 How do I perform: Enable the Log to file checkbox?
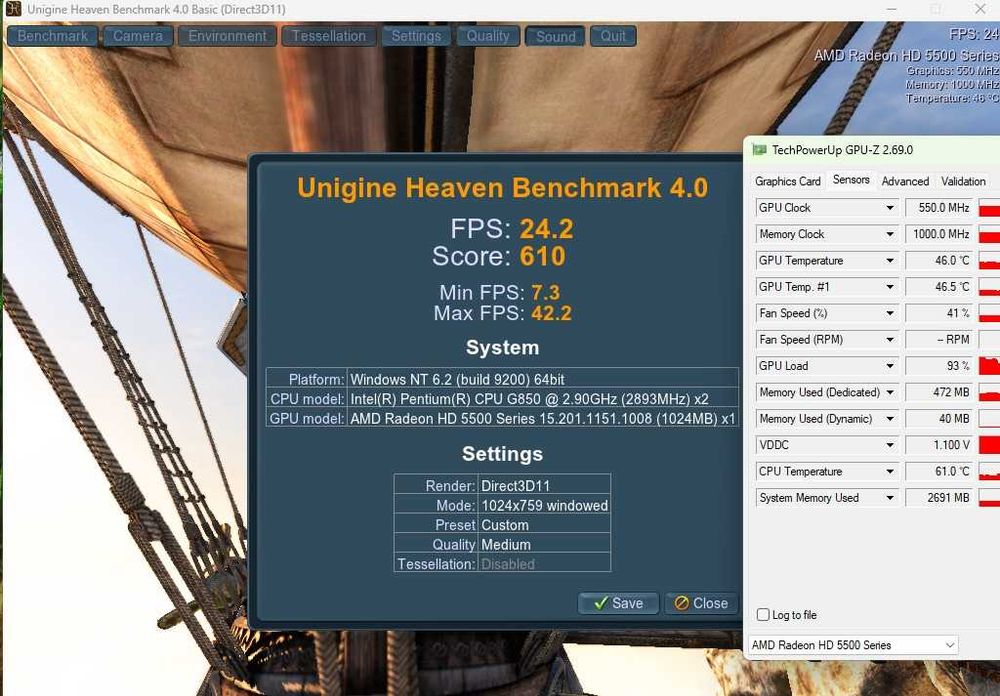763,615
